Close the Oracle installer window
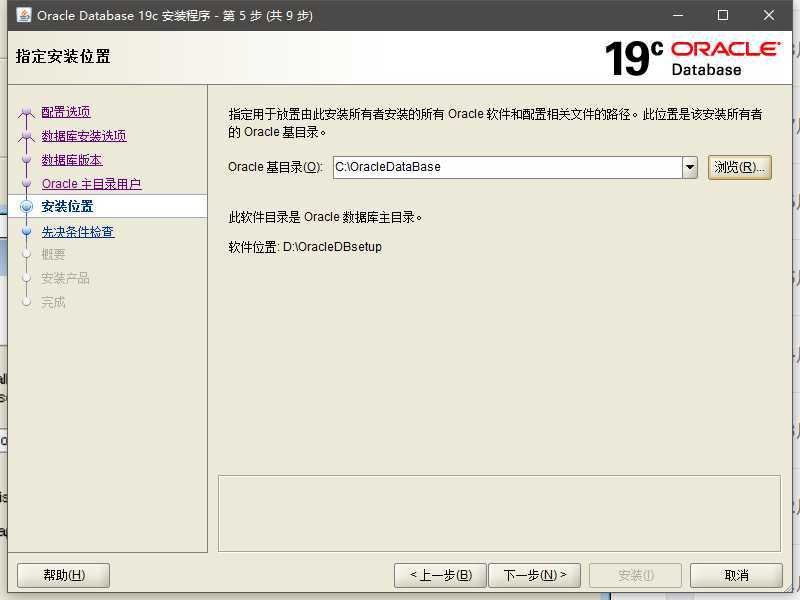This screenshot has height=600, width=800. coord(769,15)
